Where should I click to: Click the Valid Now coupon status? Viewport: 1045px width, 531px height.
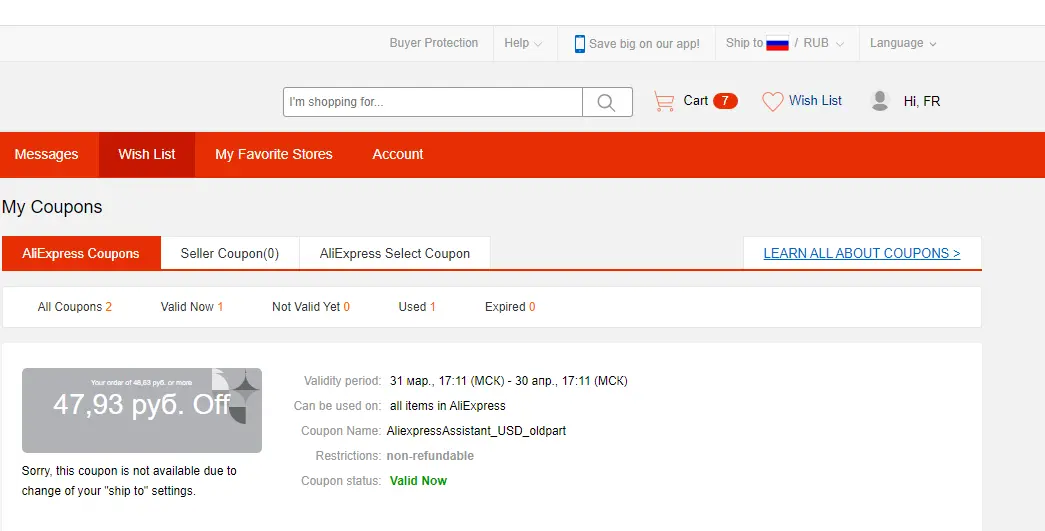point(419,481)
